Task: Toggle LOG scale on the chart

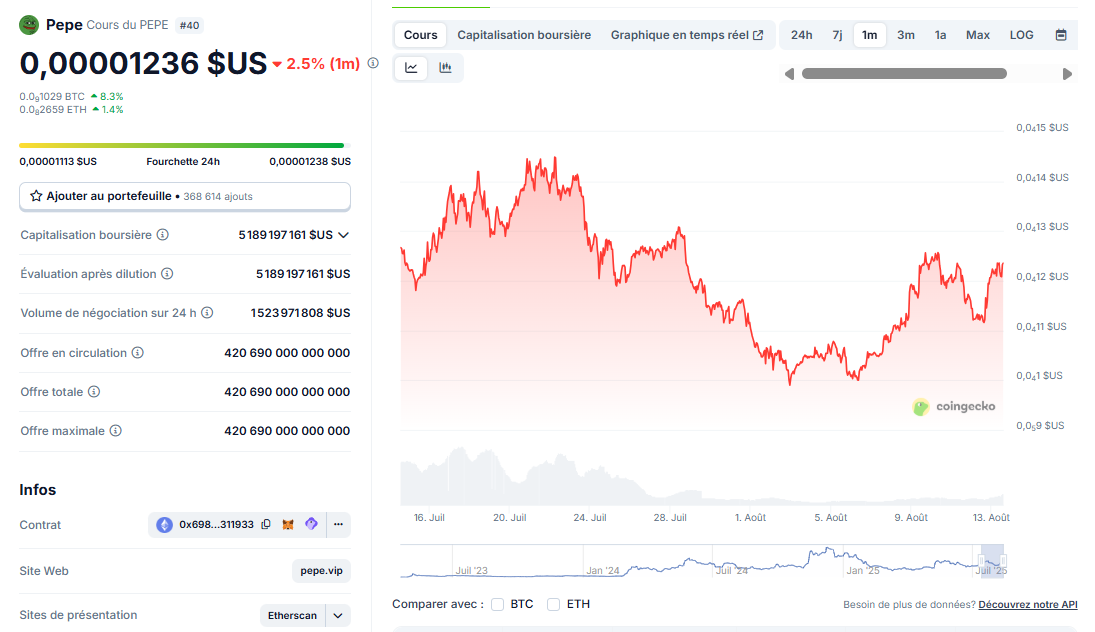Action: point(1021,35)
